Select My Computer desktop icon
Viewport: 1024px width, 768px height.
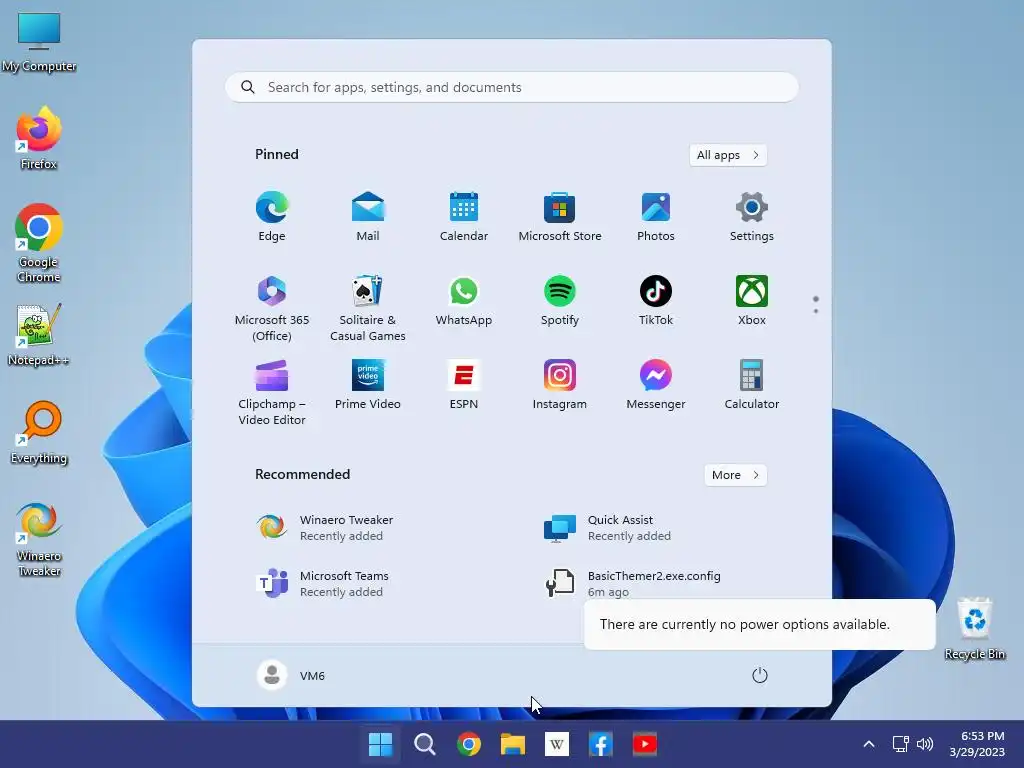coord(39,42)
